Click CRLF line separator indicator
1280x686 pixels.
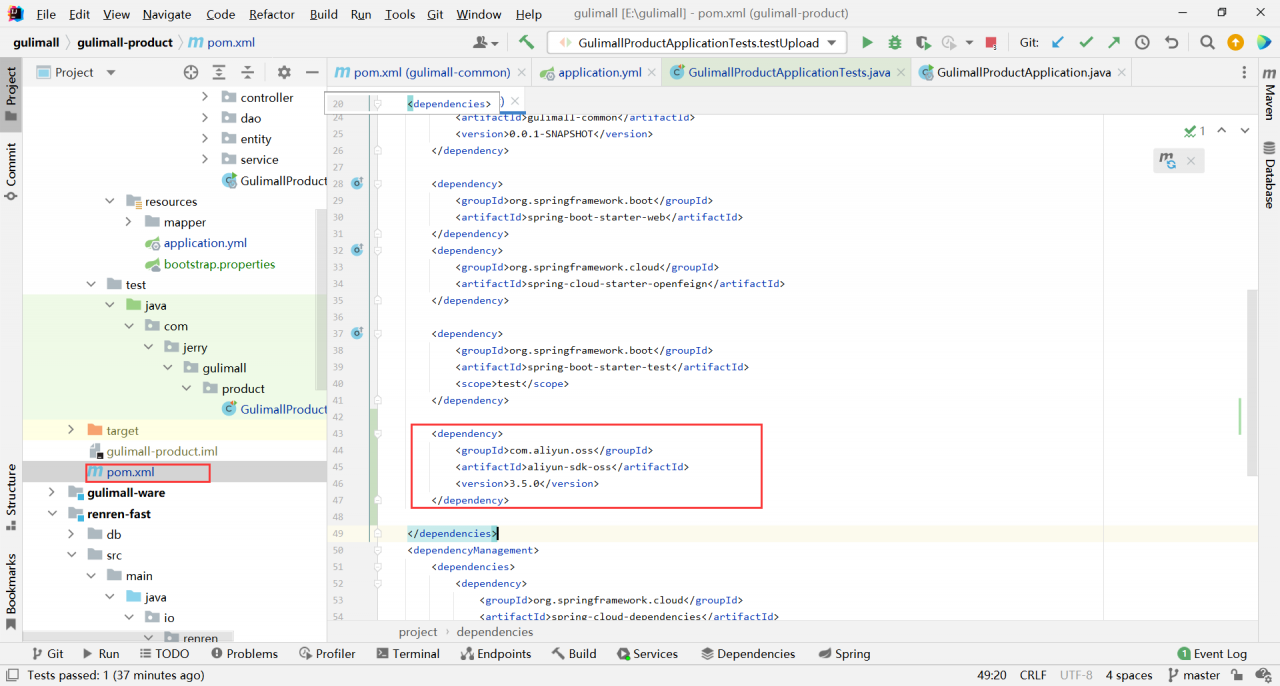[x=1032, y=675]
